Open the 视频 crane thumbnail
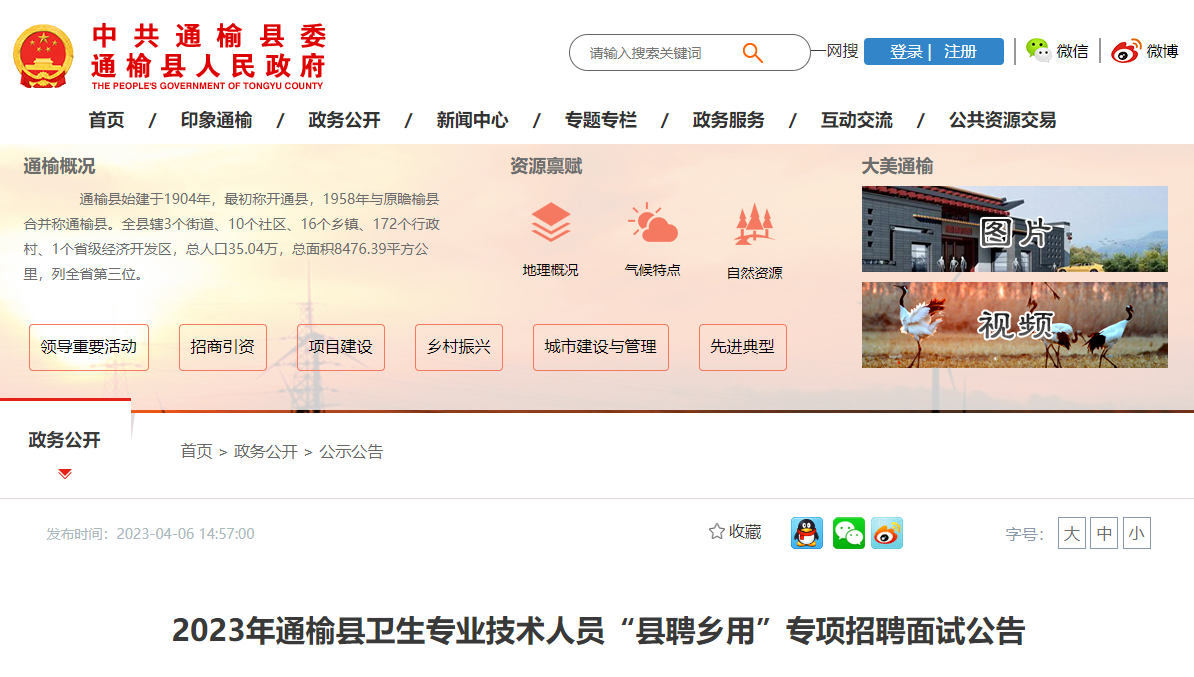The height and width of the screenshot is (677, 1194). (x=1014, y=325)
